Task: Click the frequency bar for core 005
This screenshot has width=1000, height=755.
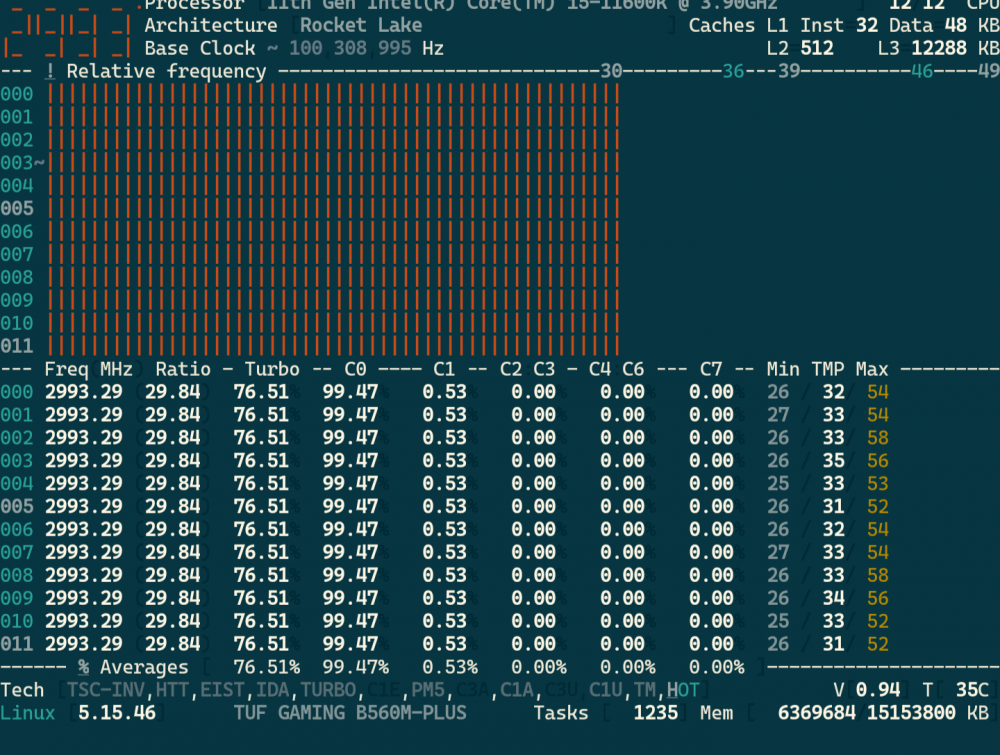Action: point(333,209)
